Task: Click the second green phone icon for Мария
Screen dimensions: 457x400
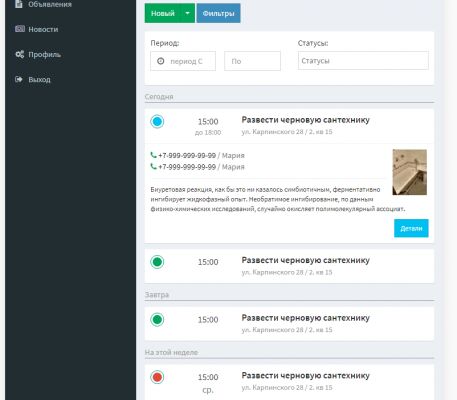Action: click(x=153, y=166)
